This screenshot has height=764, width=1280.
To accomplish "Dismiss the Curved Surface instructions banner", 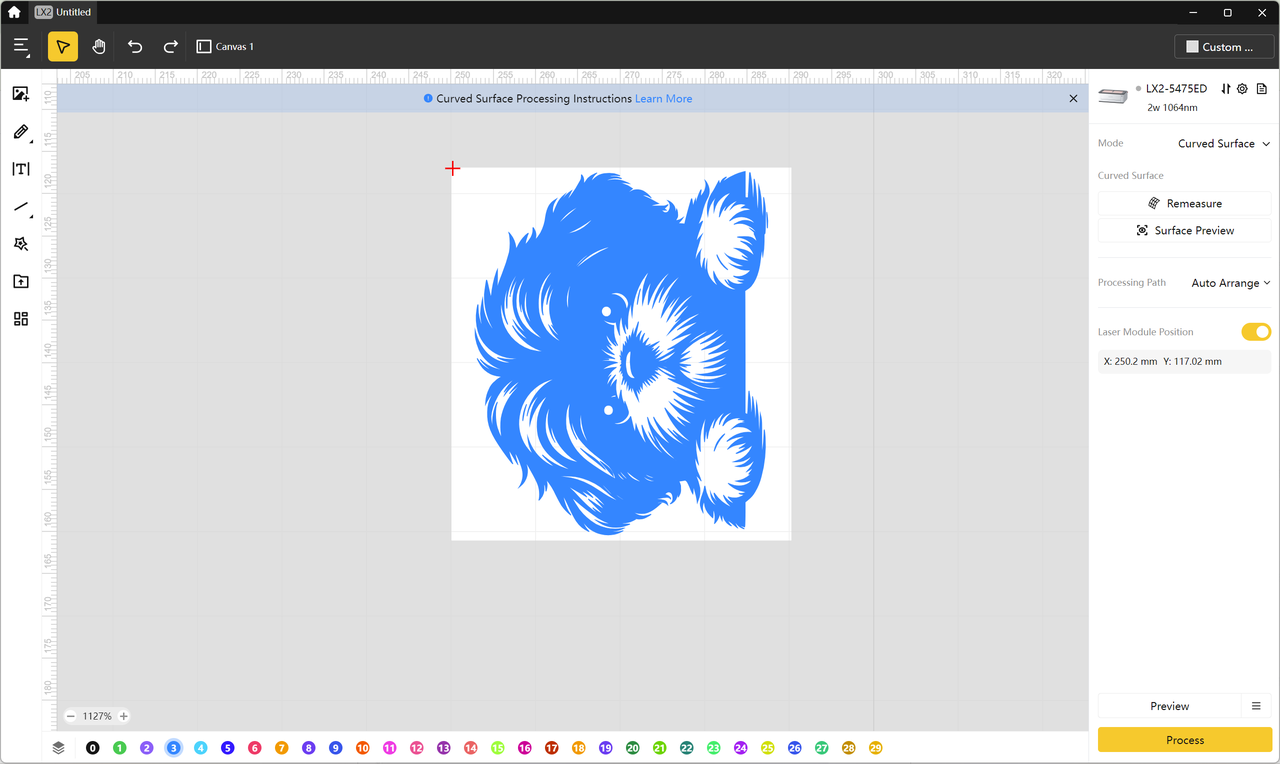I will [x=1073, y=99].
